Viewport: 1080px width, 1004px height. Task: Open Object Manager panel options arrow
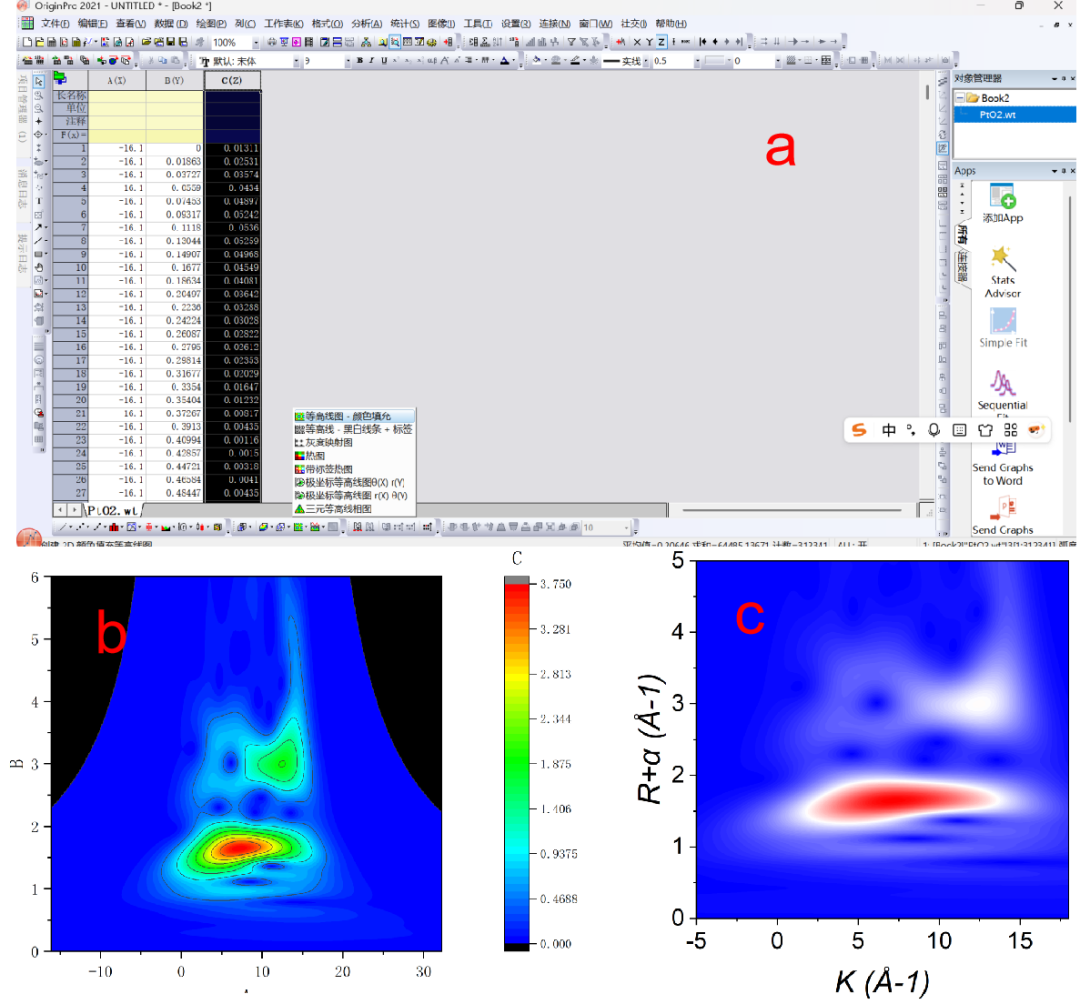tap(1055, 79)
